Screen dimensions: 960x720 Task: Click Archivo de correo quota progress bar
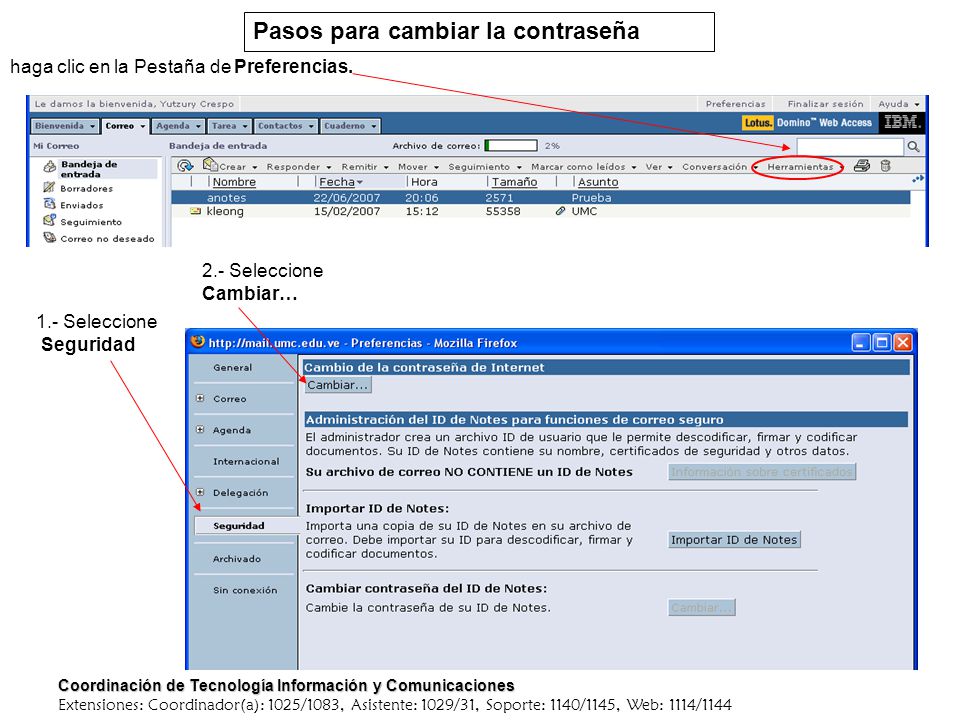pyautogui.click(x=511, y=146)
